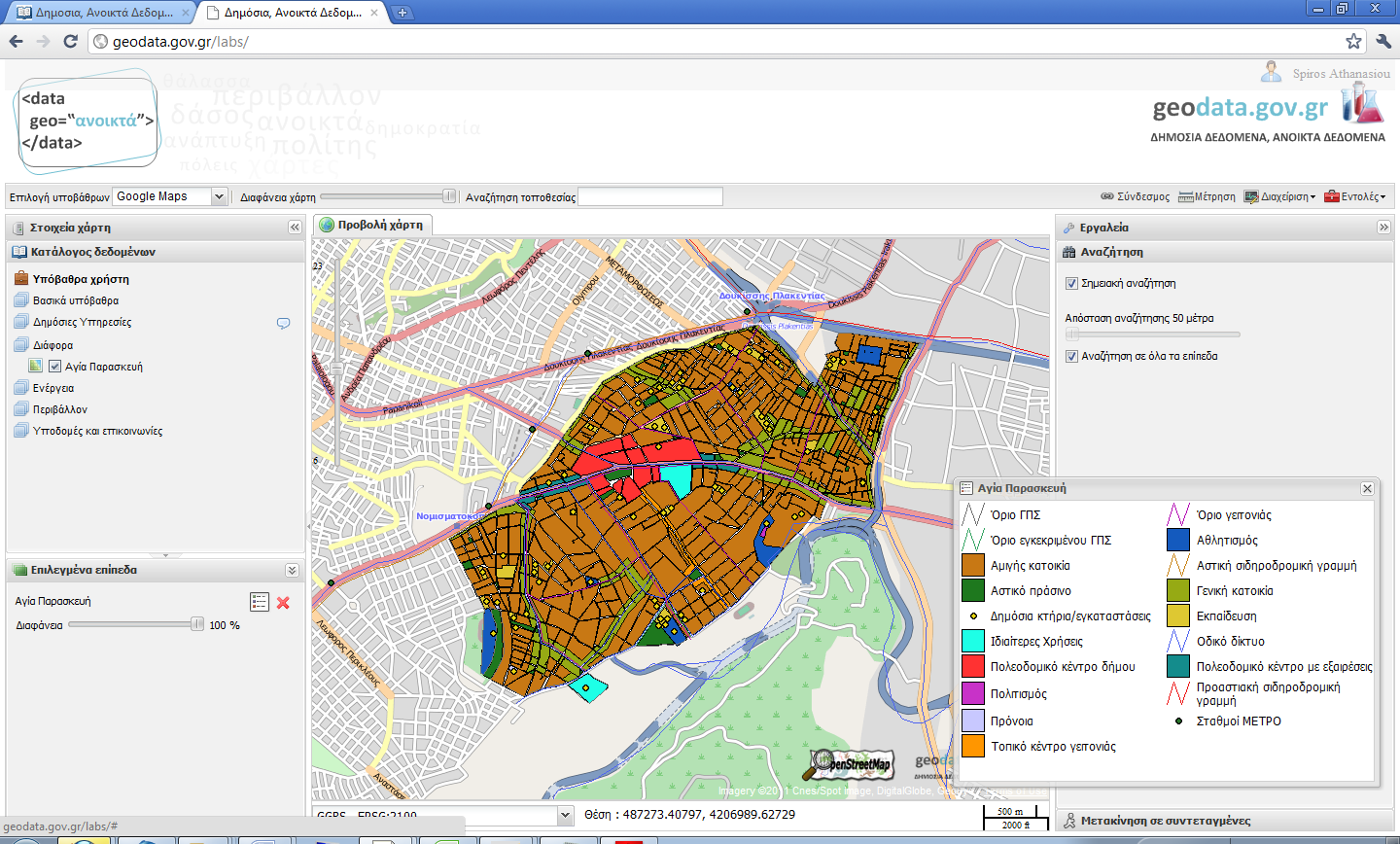Image resolution: width=1400 pixels, height=844 pixels.
Task: Click the Εκπαίδευση yellow swatch
Action: click(x=1178, y=615)
